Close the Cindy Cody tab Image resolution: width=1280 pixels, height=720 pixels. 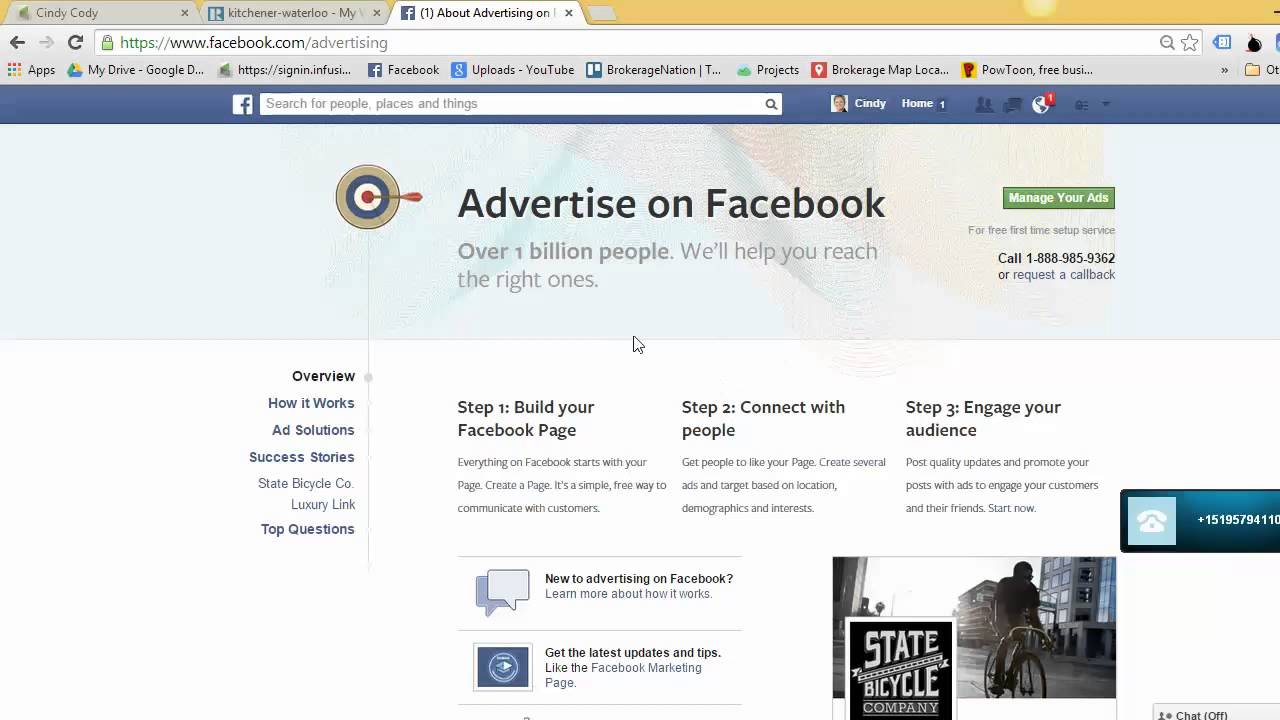click(184, 13)
